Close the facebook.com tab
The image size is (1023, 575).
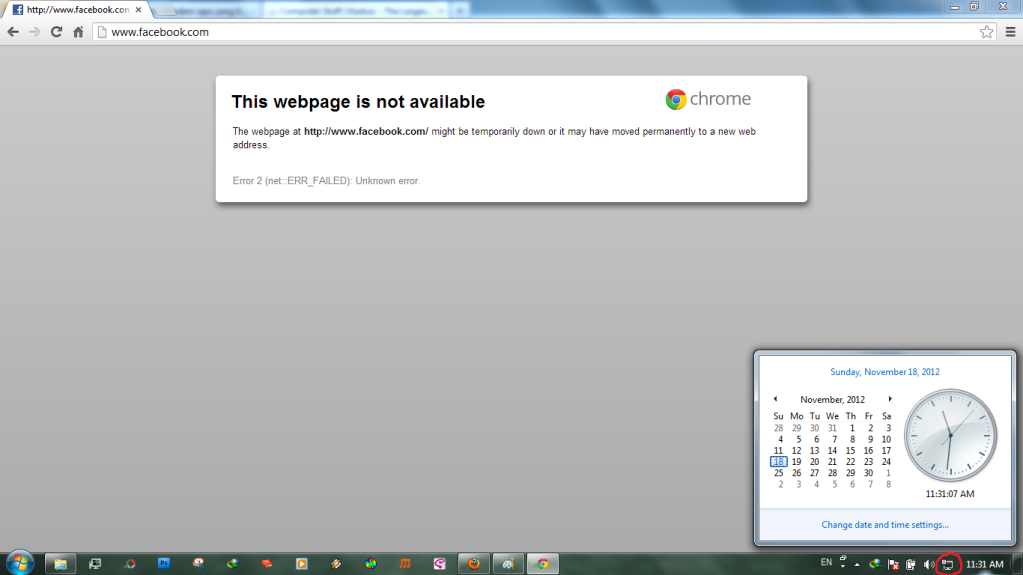click(138, 10)
